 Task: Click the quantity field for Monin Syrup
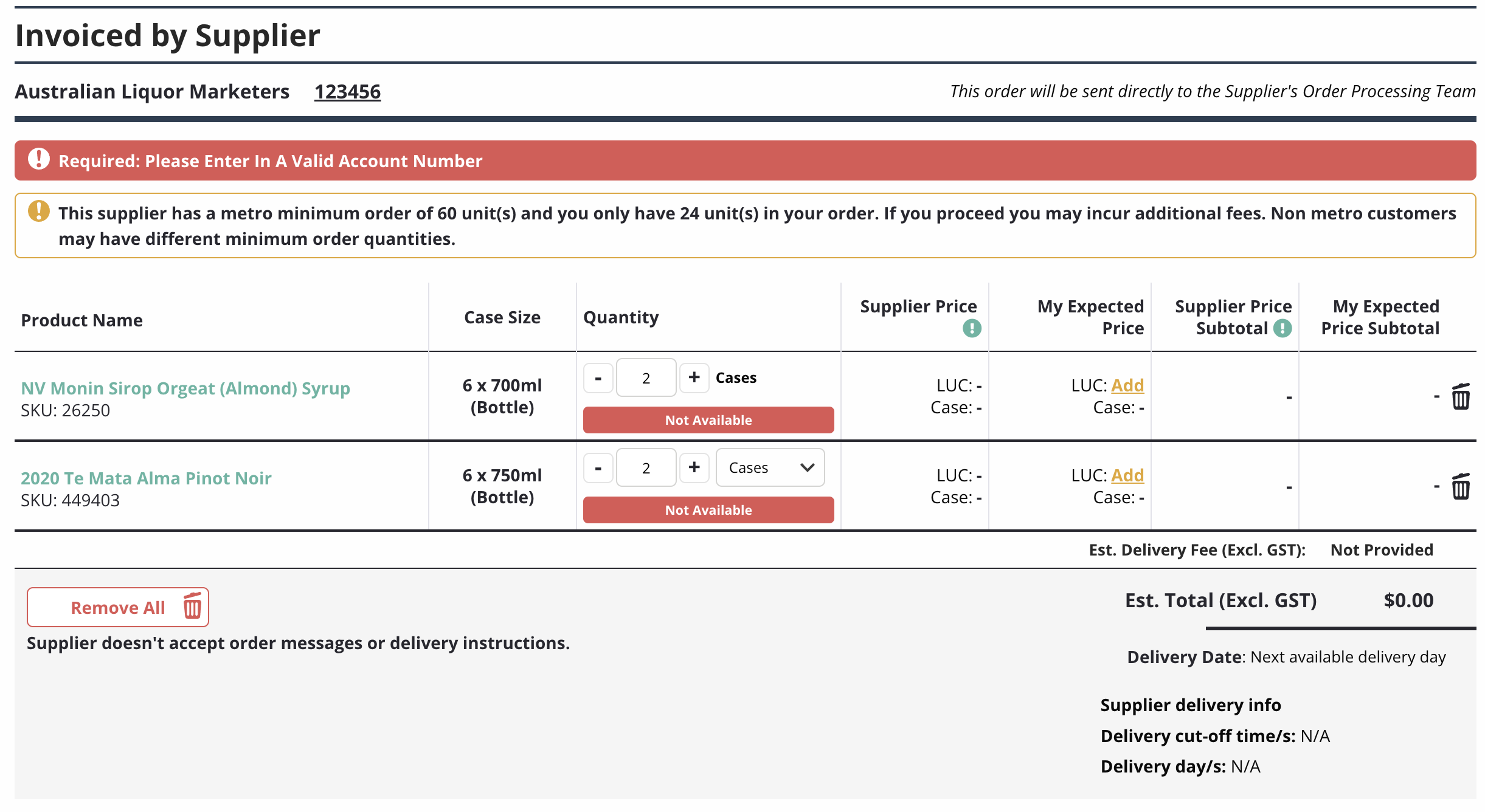click(x=646, y=377)
